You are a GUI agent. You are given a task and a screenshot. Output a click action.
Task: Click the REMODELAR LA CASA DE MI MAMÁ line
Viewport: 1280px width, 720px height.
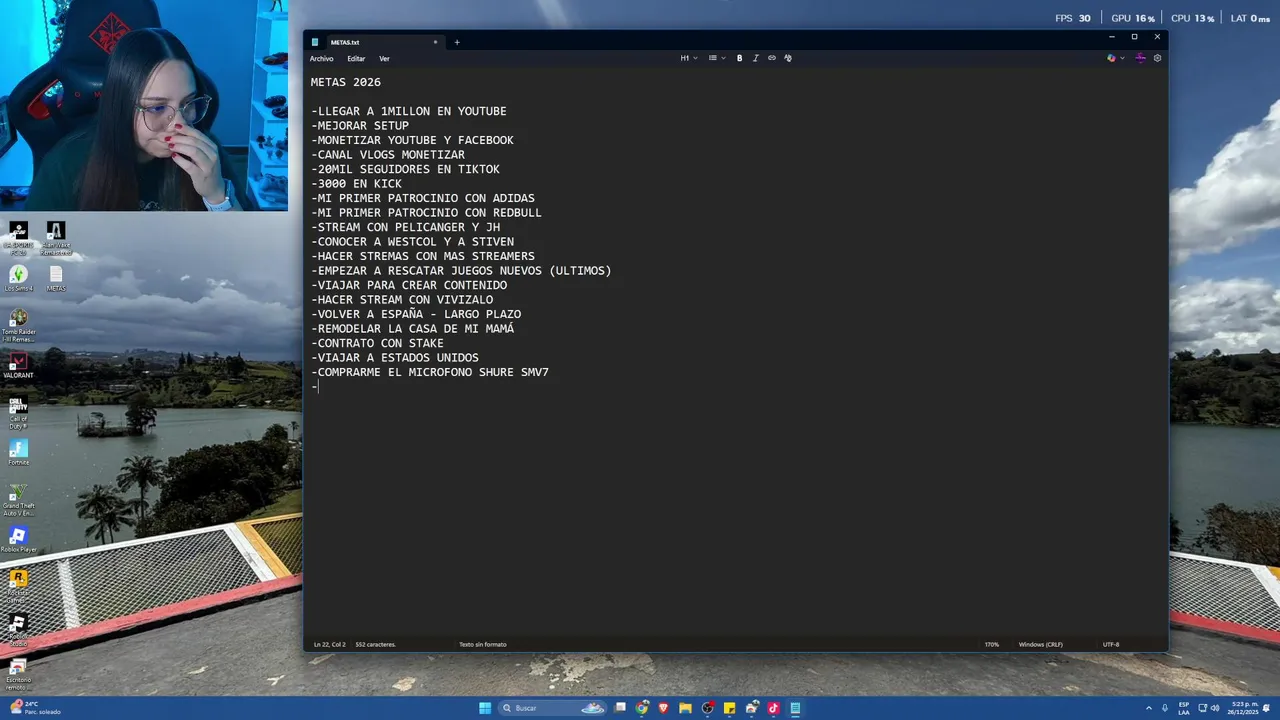(x=413, y=329)
